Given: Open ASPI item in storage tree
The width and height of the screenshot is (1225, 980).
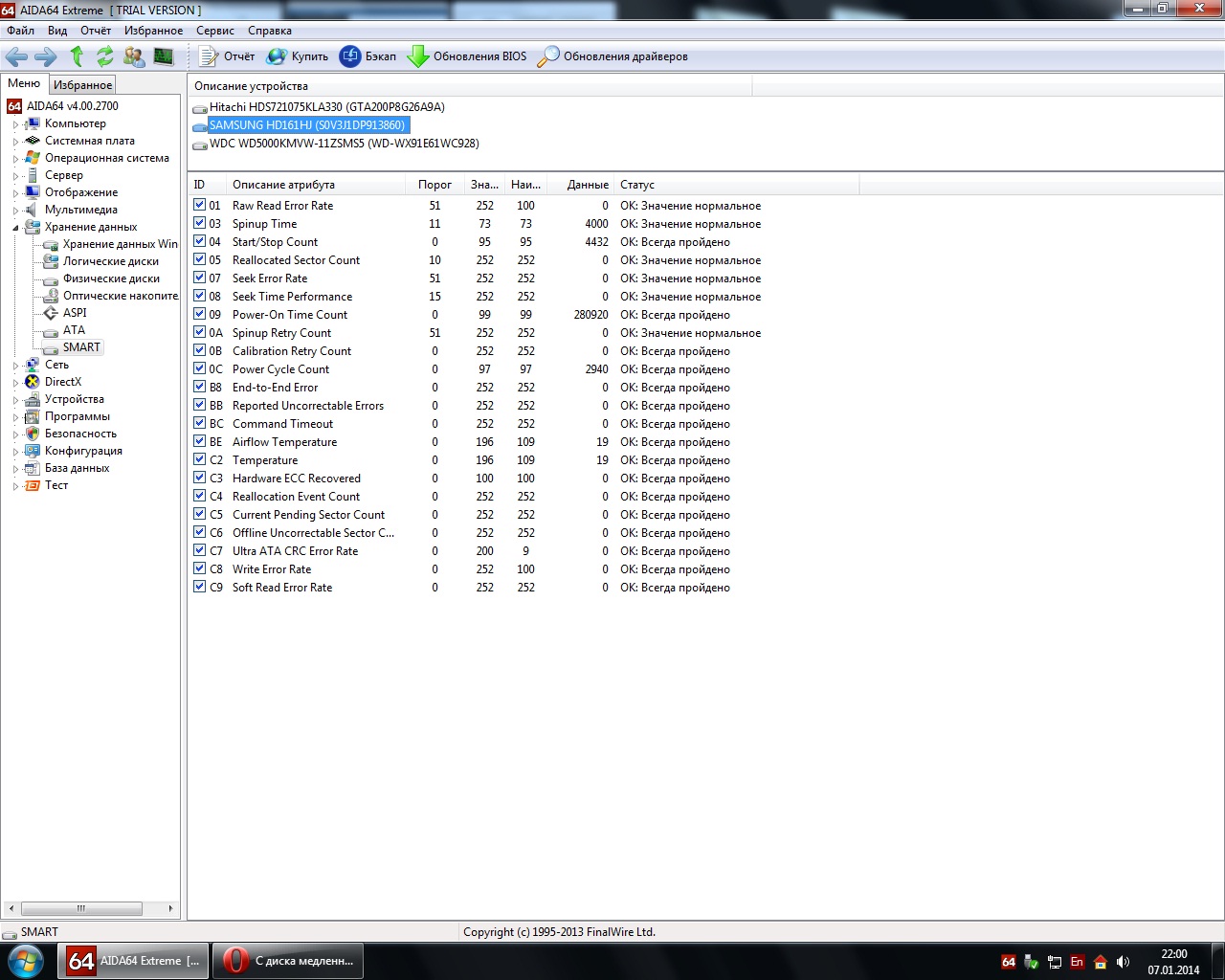Looking at the screenshot, I should point(75,313).
